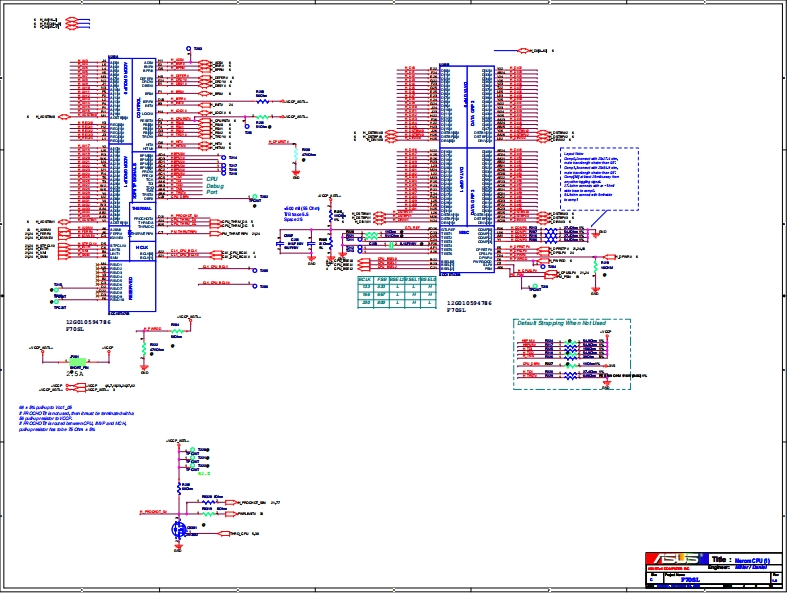The width and height of the screenshot is (793, 613).
Task: Select the CPU Debug Port label
Action: click(x=218, y=184)
